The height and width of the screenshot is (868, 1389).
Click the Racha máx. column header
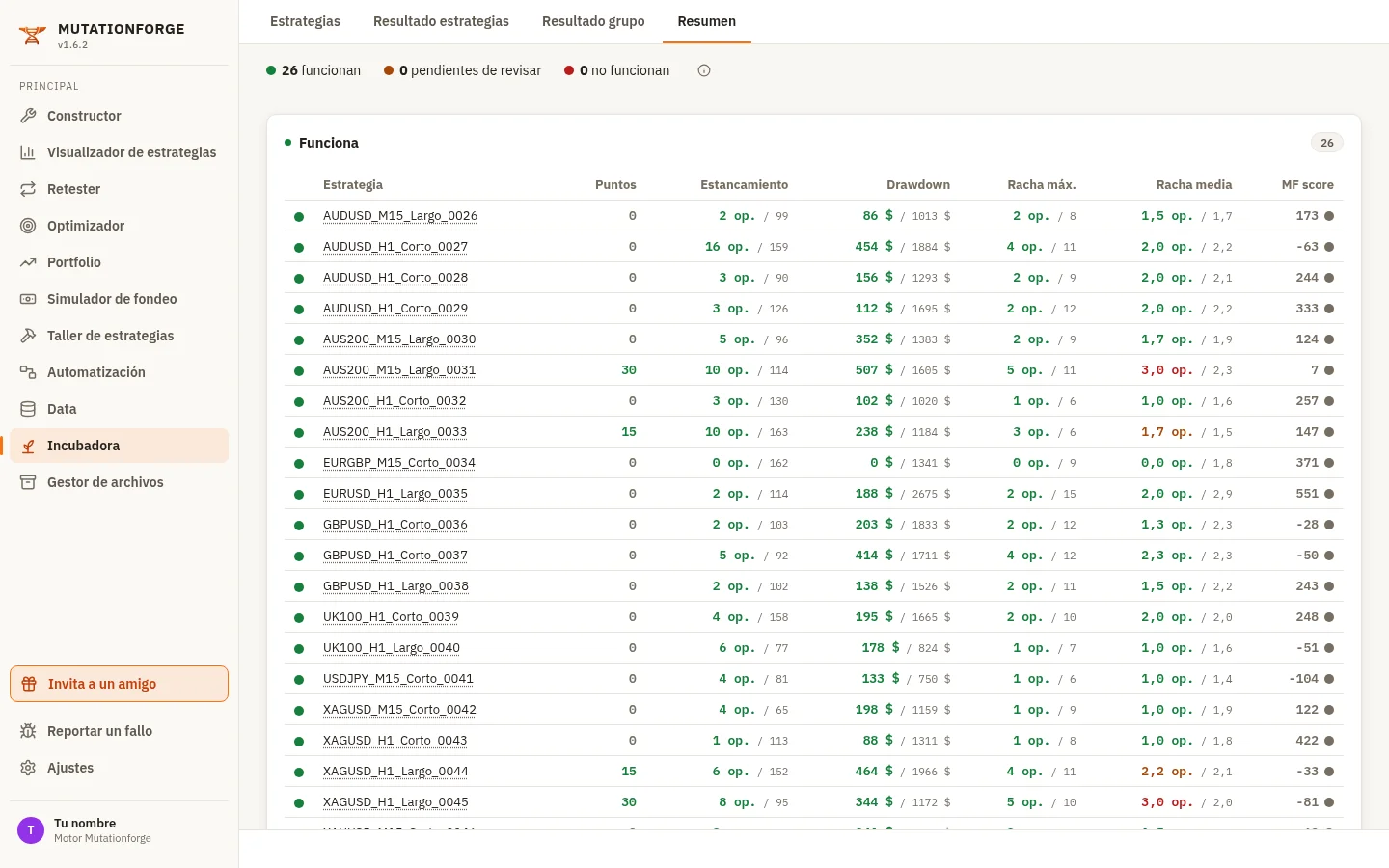[x=1042, y=185]
